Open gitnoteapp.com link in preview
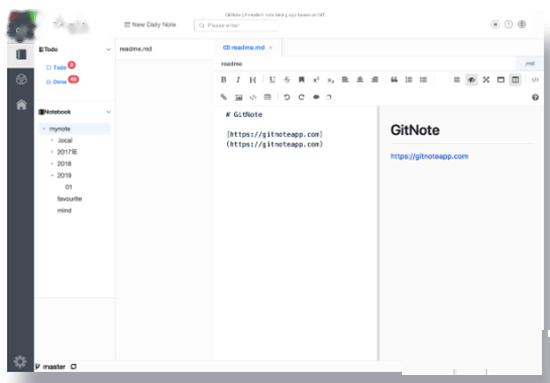 tap(429, 156)
